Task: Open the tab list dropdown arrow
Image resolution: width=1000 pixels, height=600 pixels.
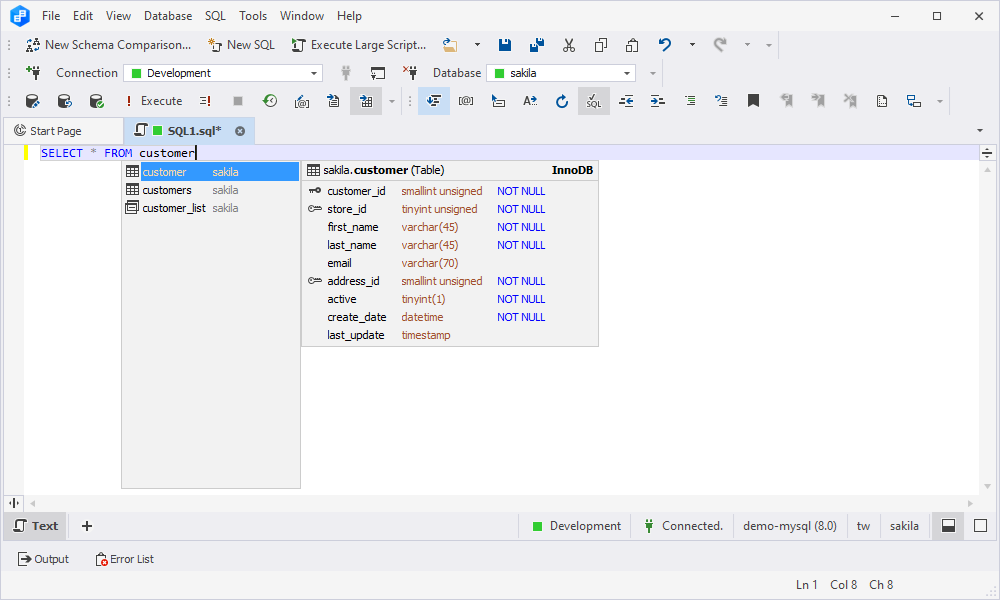Action: click(x=980, y=131)
